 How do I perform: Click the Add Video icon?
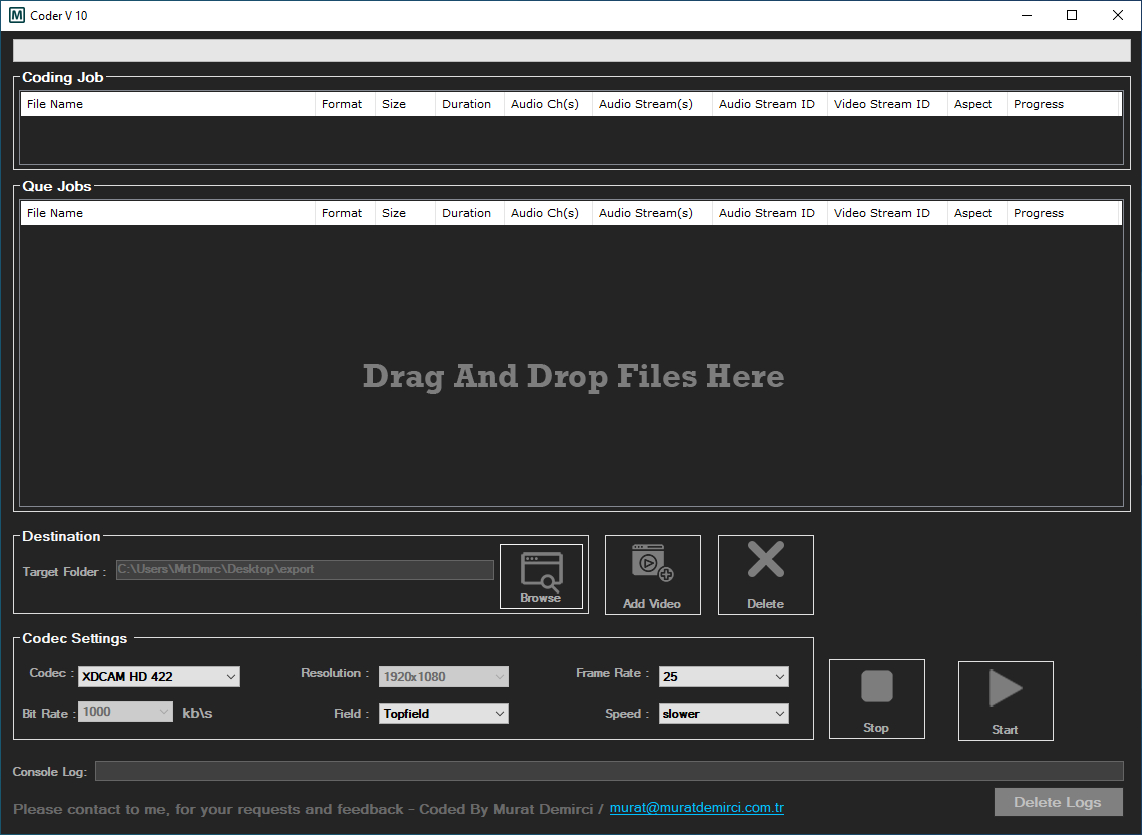coord(652,573)
